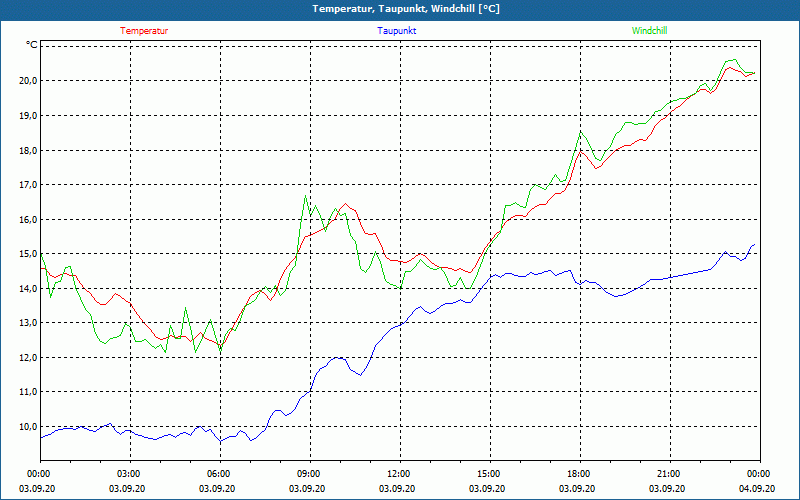Click the °C unit label on the axis
The width and height of the screenshot is (800, 500).
point(32,45)
